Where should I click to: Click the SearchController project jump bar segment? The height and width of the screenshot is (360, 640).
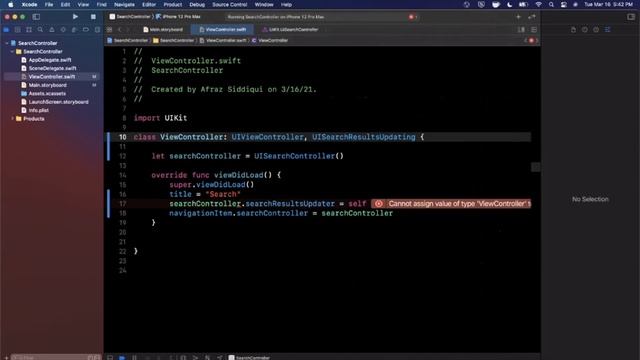tap(127, 40)
